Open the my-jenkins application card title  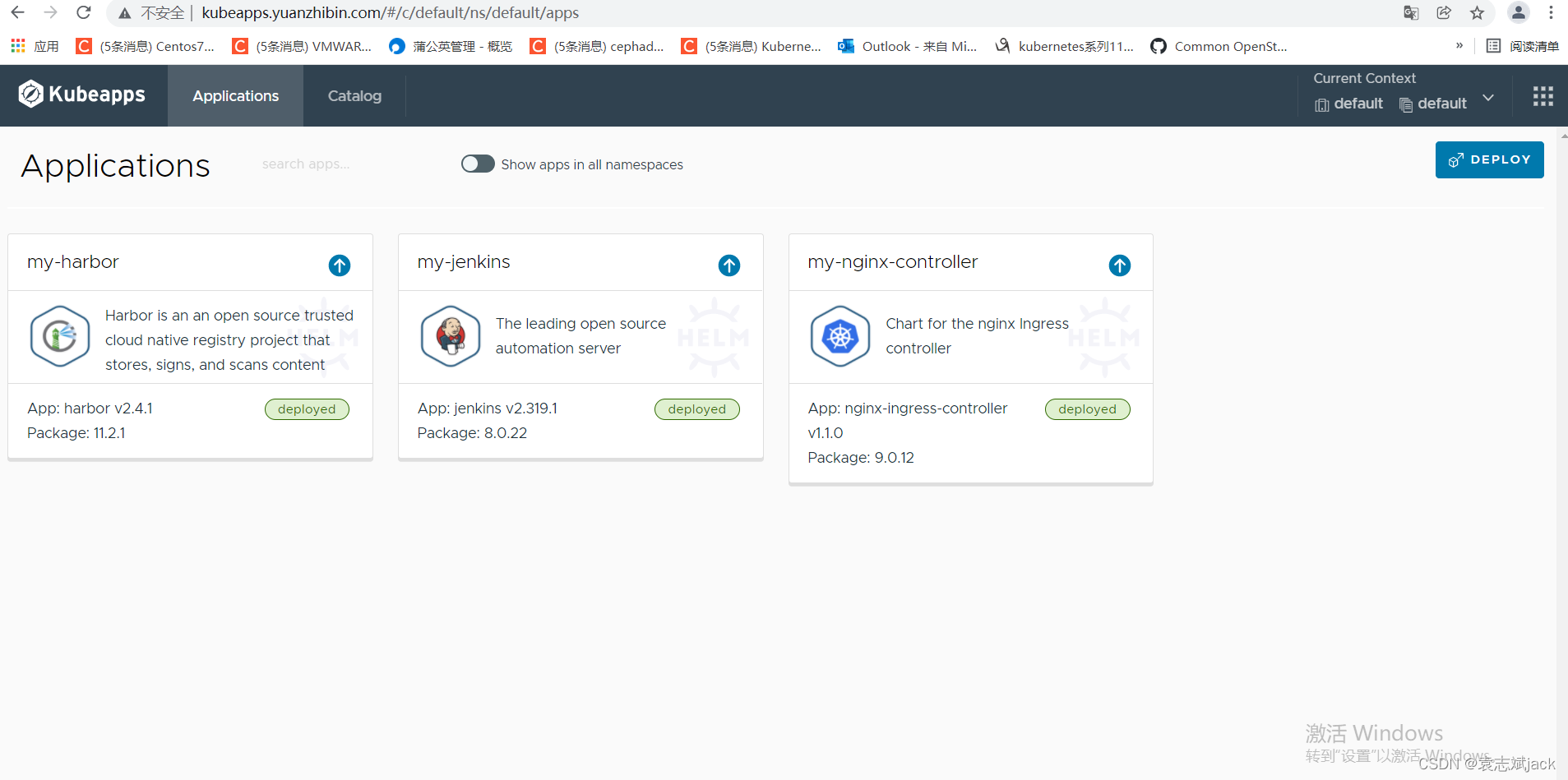[x=463, y=262]
